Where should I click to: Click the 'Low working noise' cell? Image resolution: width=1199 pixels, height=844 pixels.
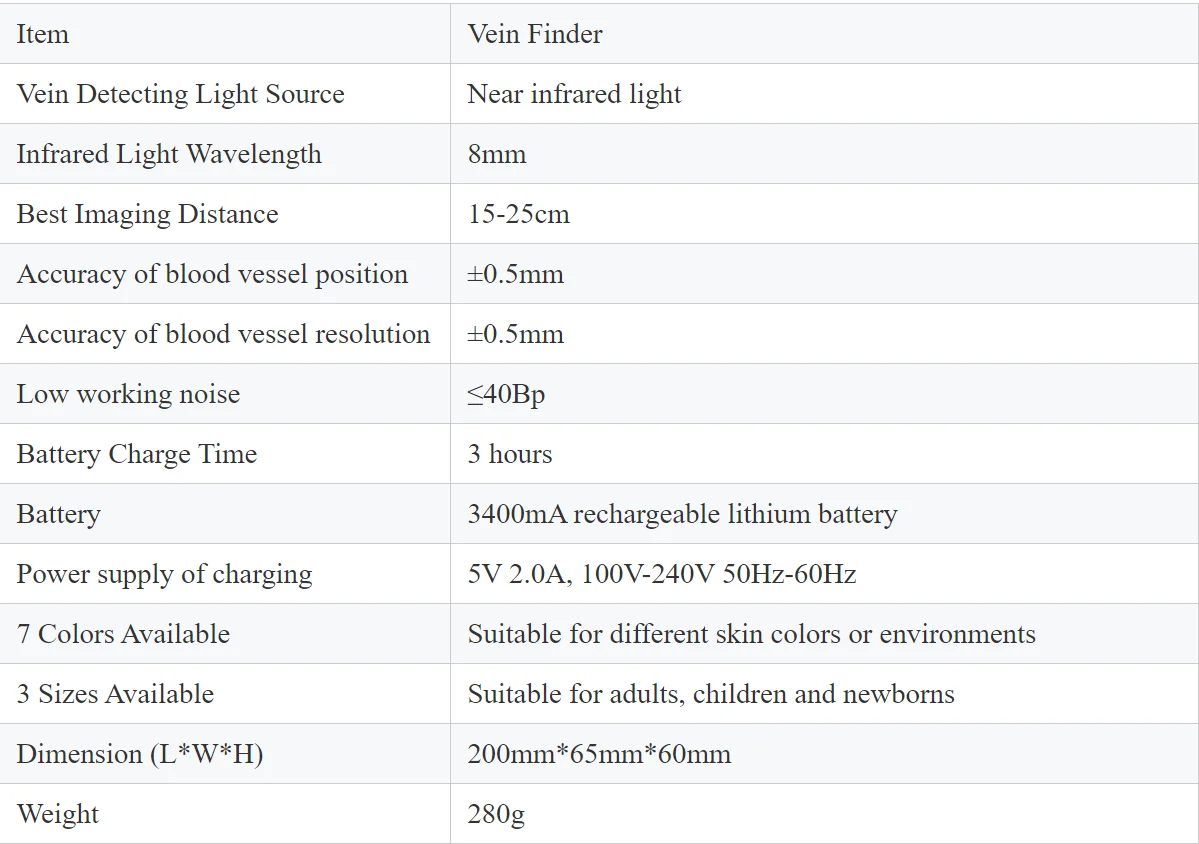pos(128,394)
